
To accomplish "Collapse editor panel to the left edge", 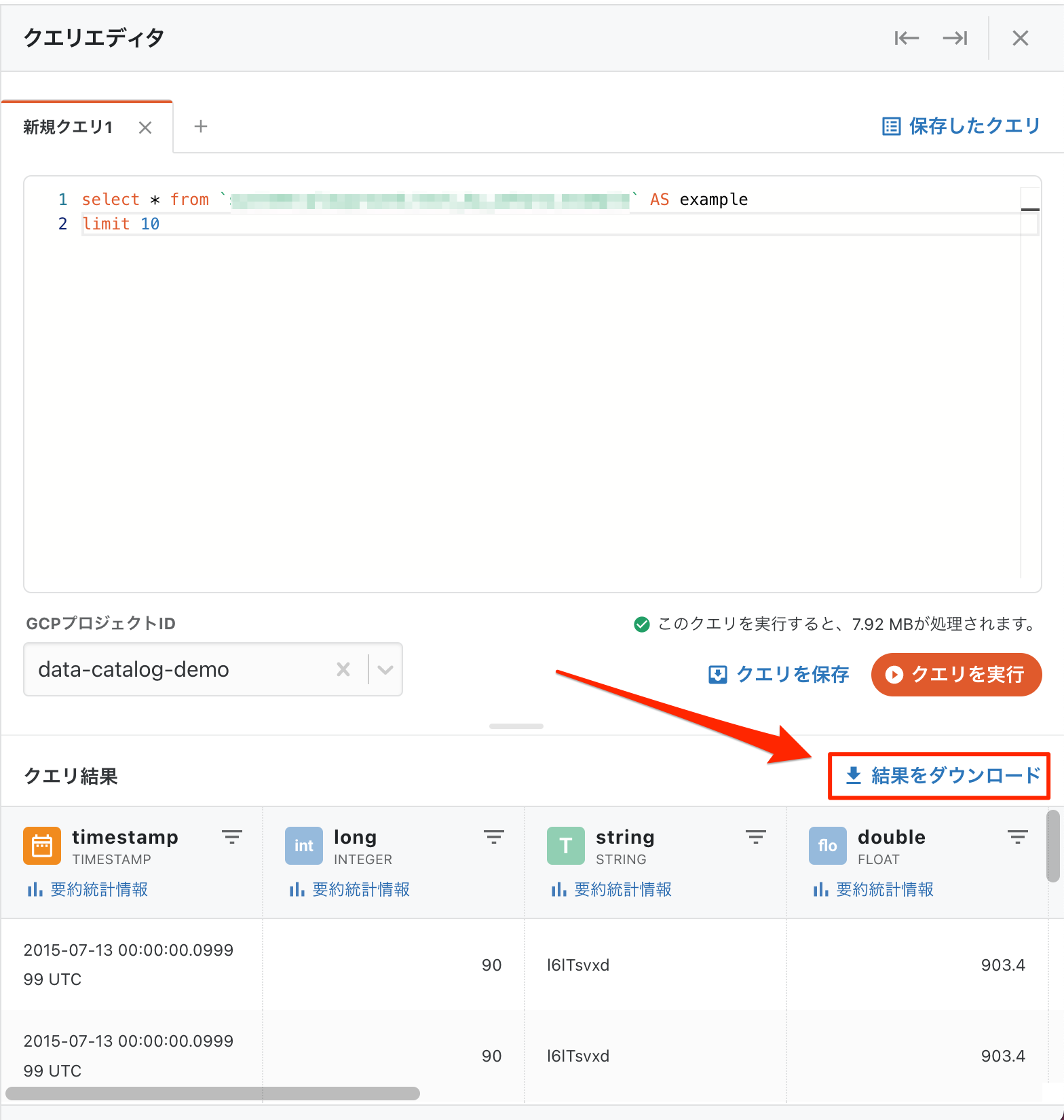I will pos(907,38).
